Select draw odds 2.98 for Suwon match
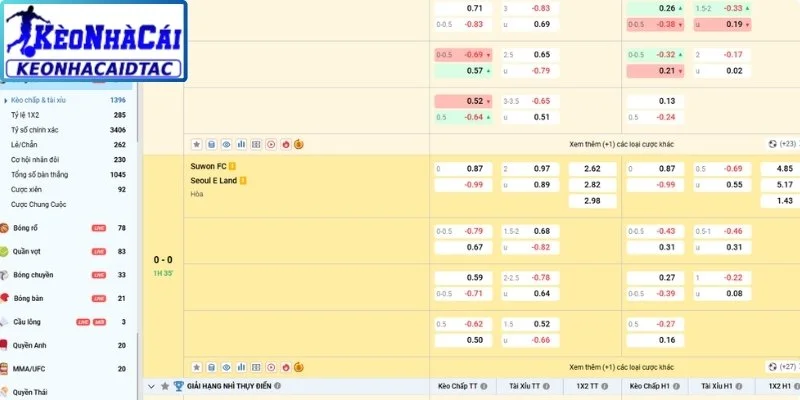The height and width of the screenshot is (400, 800). pyautogui.click(x=592, y=201)
